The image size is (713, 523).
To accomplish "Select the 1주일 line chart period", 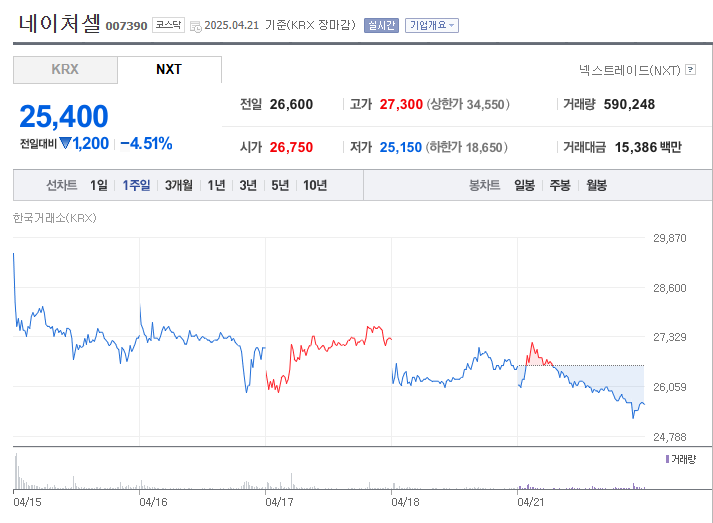I will pos(136,185).
